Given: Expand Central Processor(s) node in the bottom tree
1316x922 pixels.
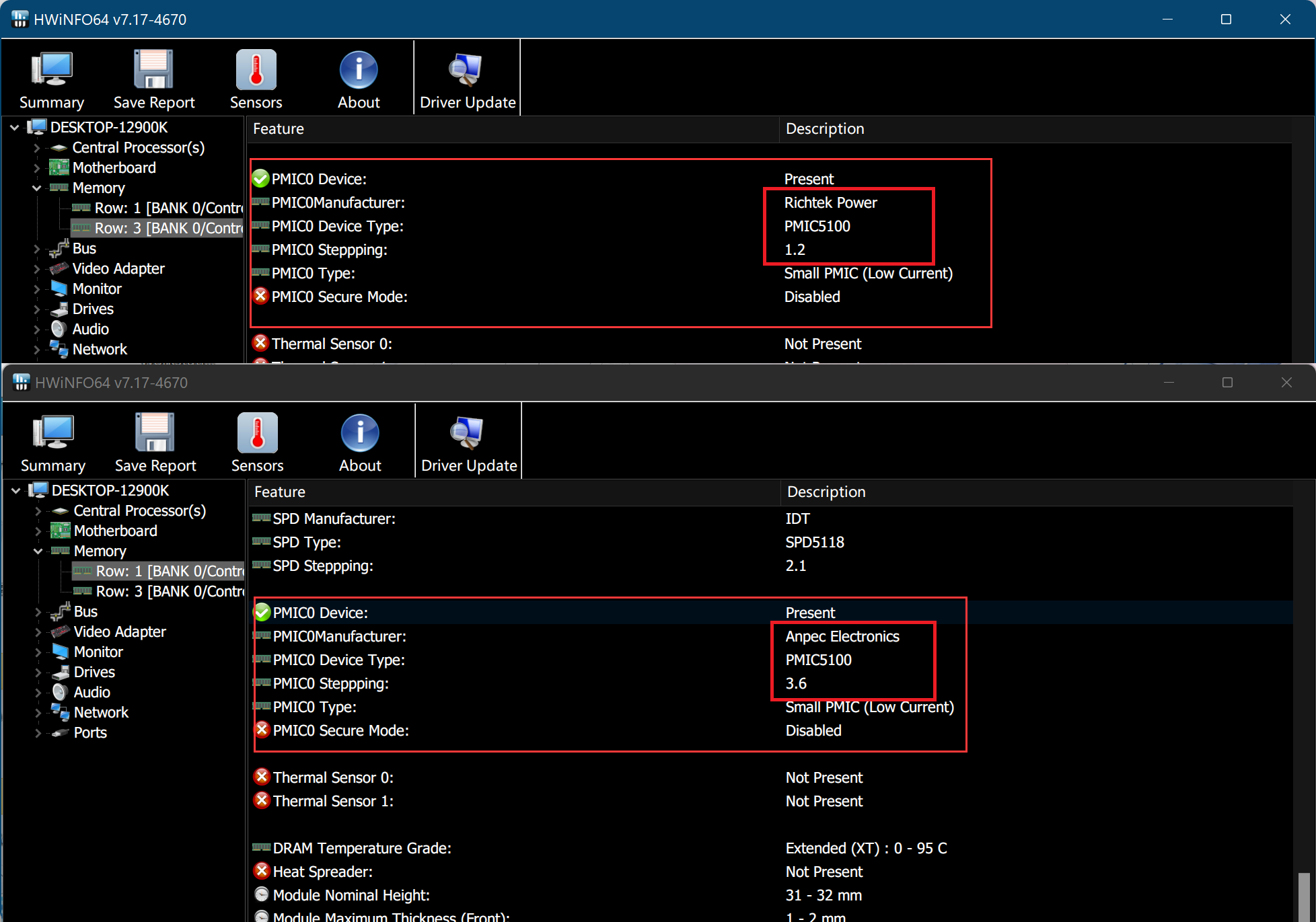Looking at the screenshot, I should pyautogui.click(x=38, y=511).
